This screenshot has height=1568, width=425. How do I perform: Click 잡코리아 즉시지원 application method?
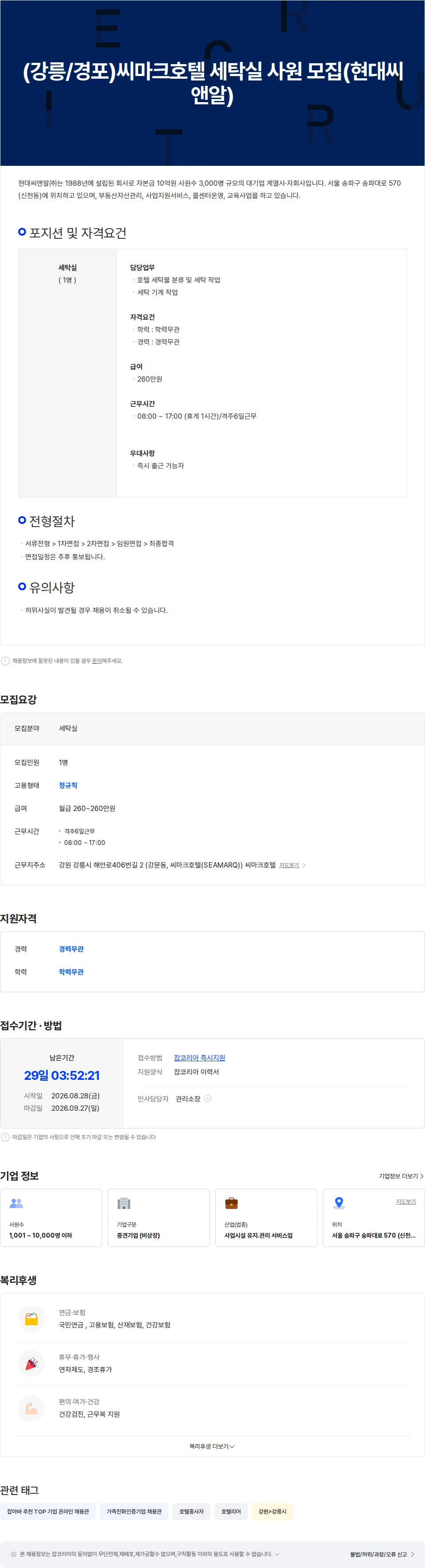pyautogui.click(x=199, y=1058)
